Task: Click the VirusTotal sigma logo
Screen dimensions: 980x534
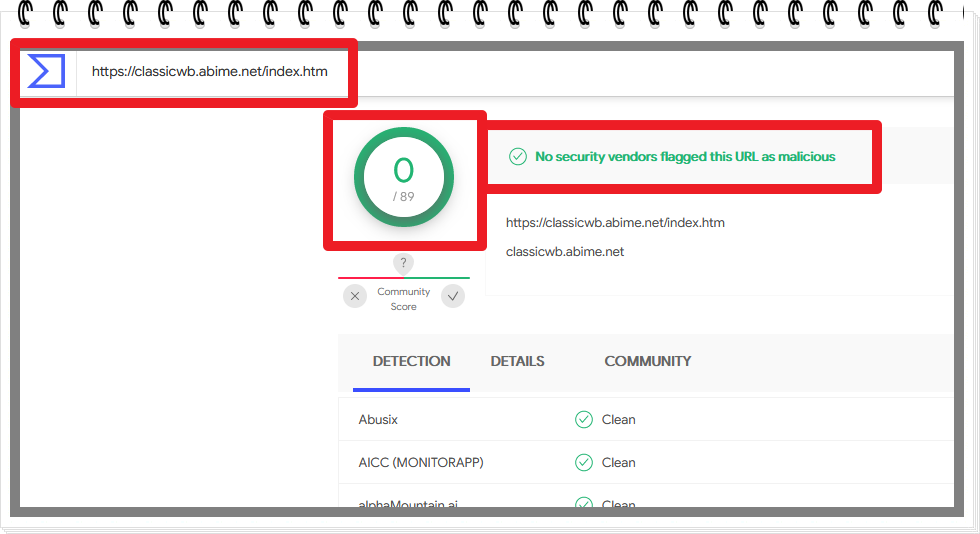Action: [x=46, y=71]
